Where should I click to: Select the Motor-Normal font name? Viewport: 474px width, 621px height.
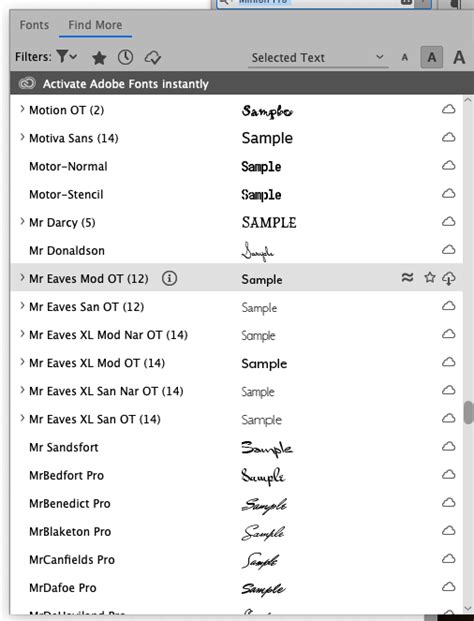pos(68,166)
